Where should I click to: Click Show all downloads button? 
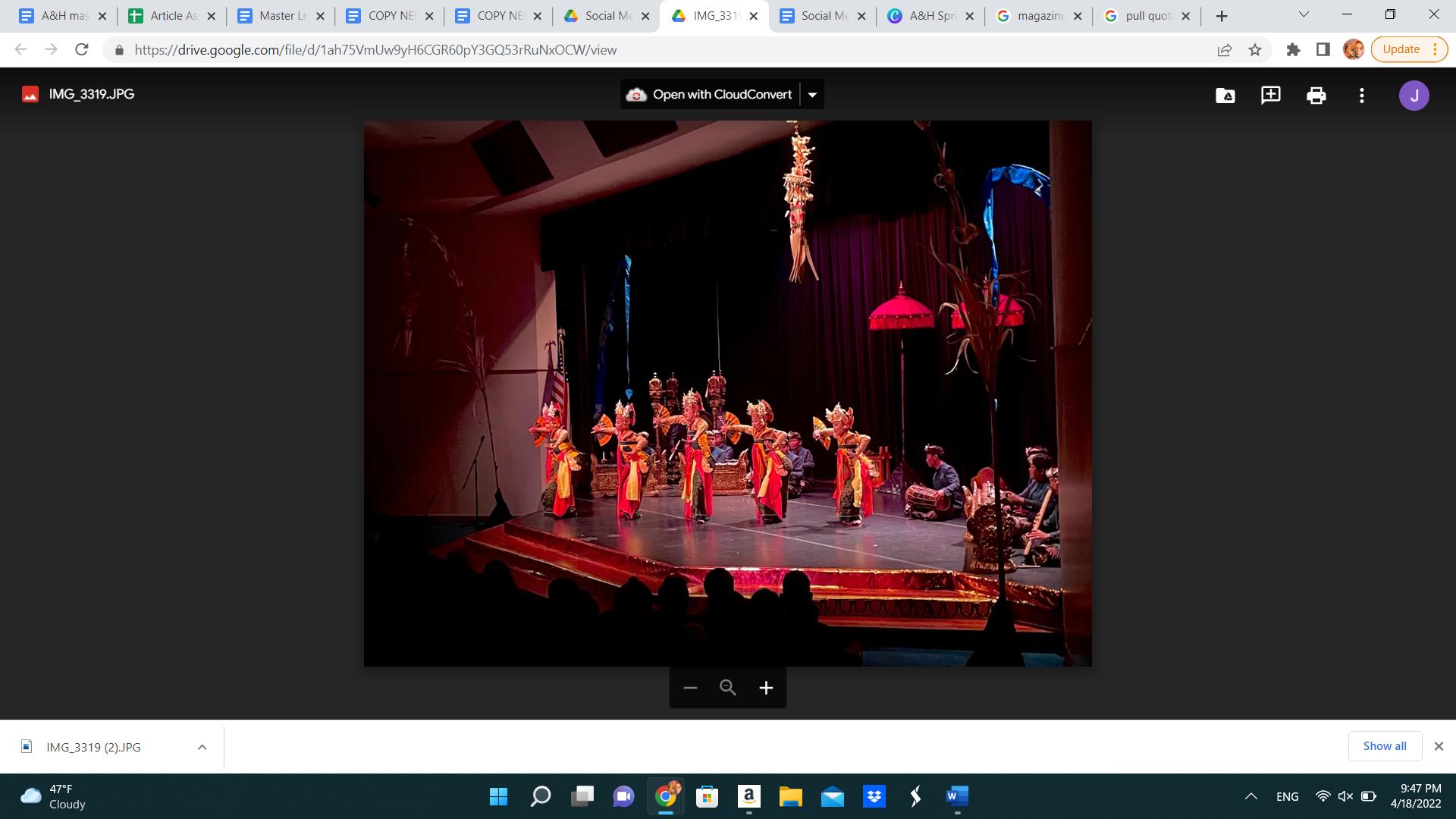(x=1384, y=746)
